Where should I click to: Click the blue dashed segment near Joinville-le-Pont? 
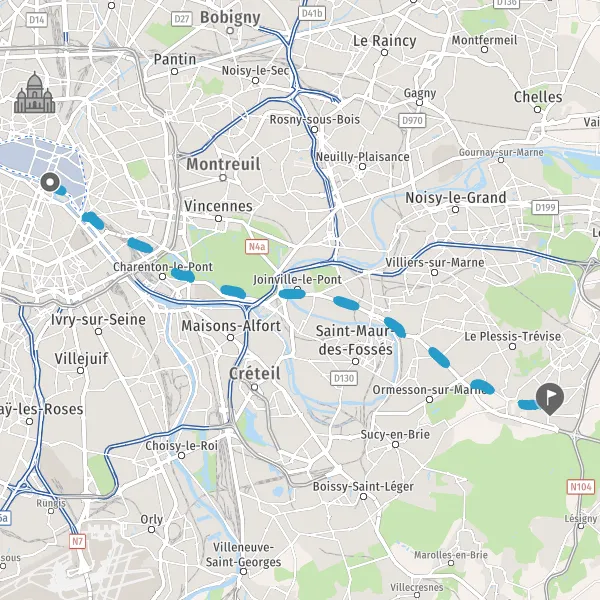pos(292,294)
